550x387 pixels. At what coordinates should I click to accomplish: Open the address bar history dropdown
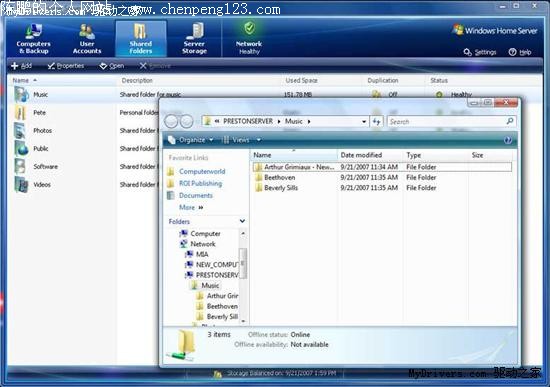[x=364, y=121]
